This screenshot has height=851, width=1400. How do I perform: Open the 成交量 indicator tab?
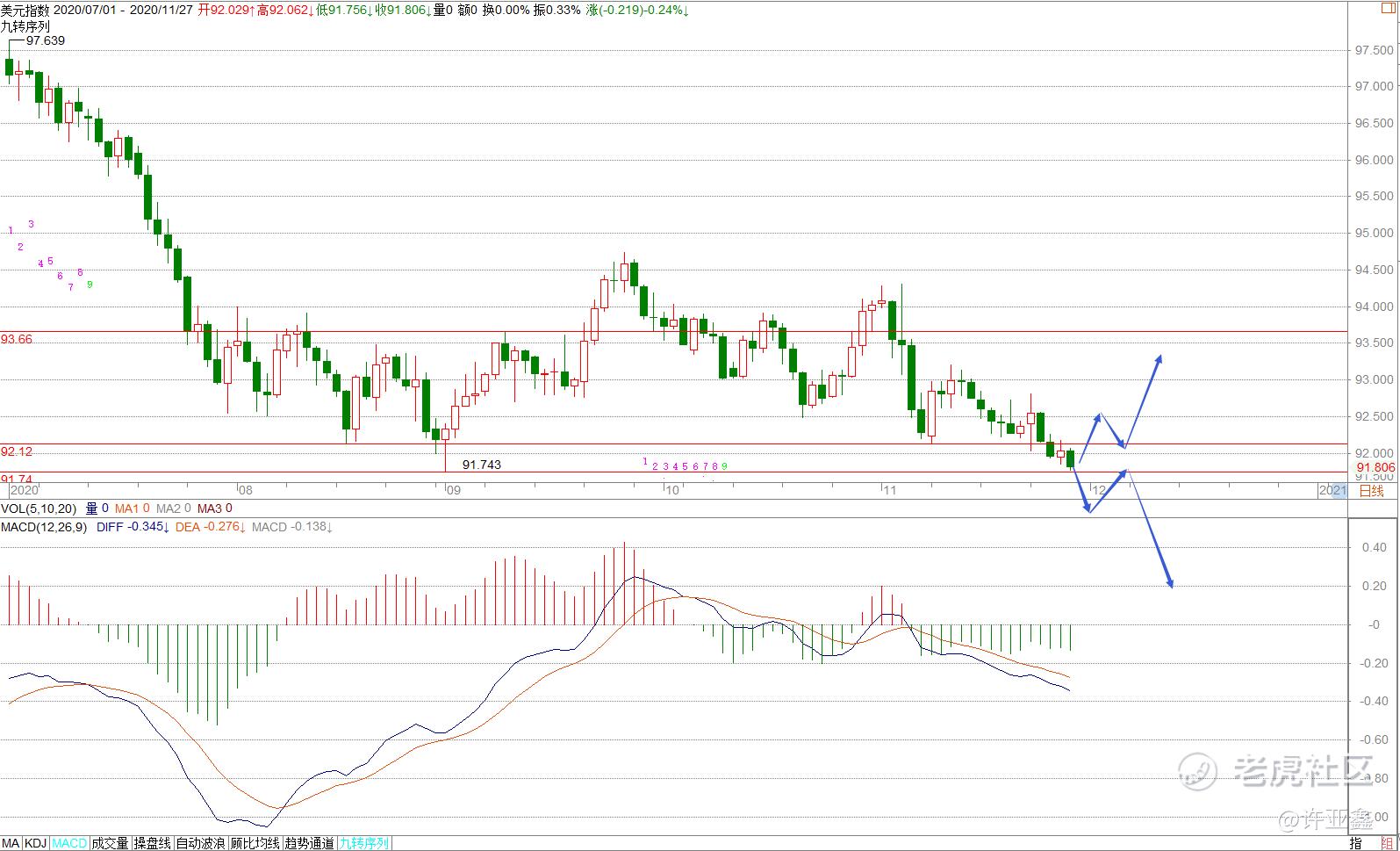click(x=110, y=843)
